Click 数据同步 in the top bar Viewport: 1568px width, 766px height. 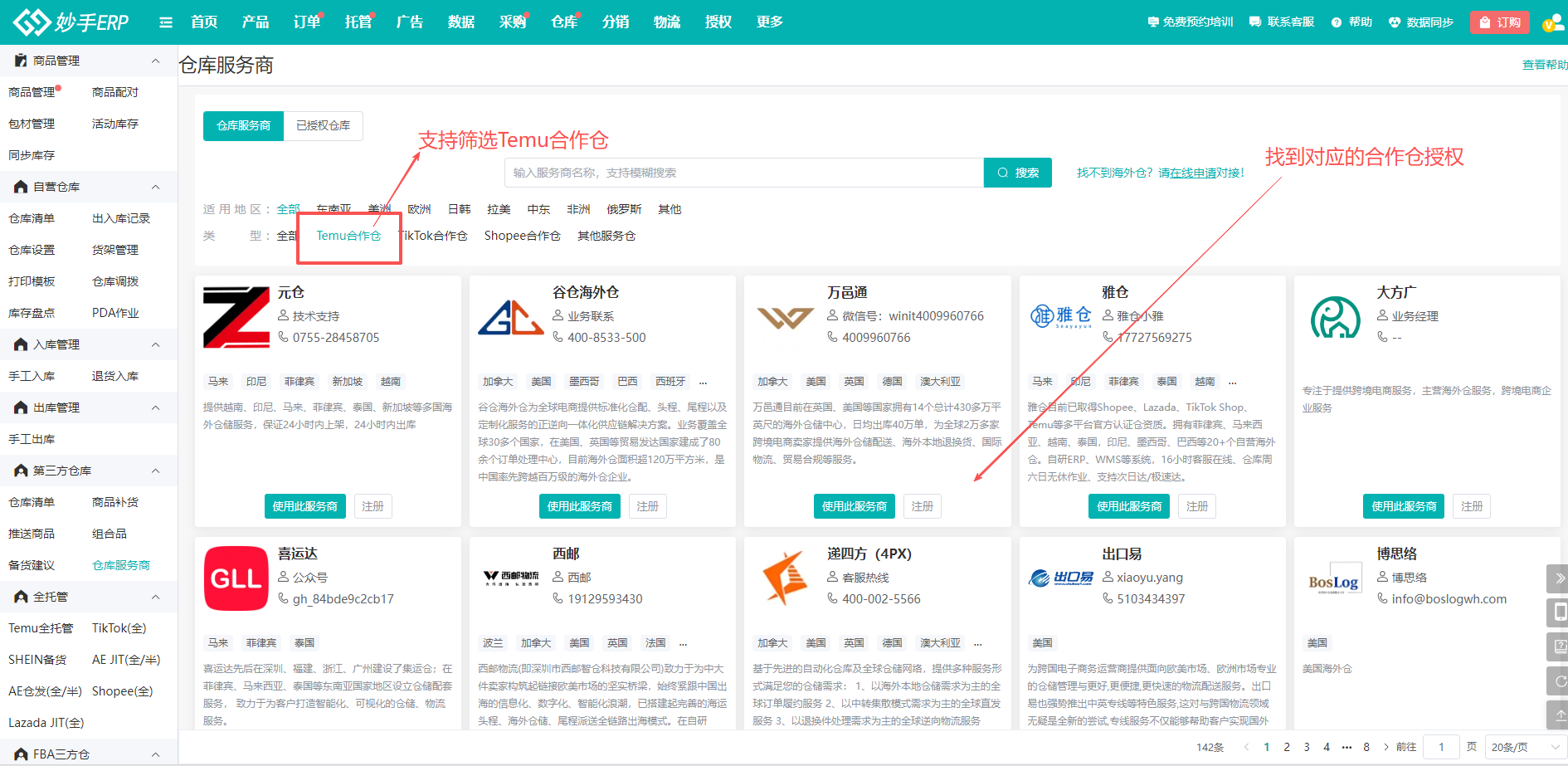point(1421,22)
